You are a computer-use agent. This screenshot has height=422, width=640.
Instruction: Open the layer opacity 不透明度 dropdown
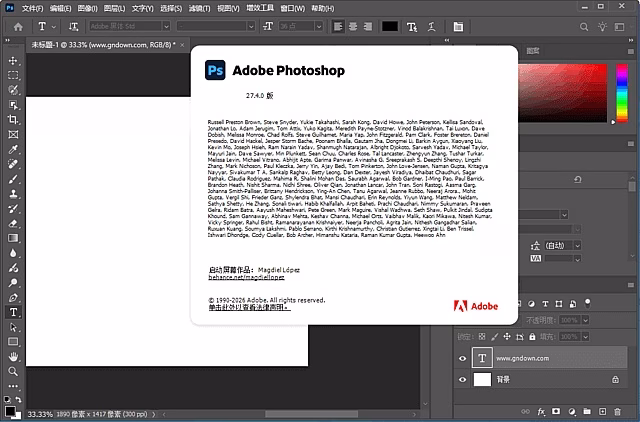[585, 320]
